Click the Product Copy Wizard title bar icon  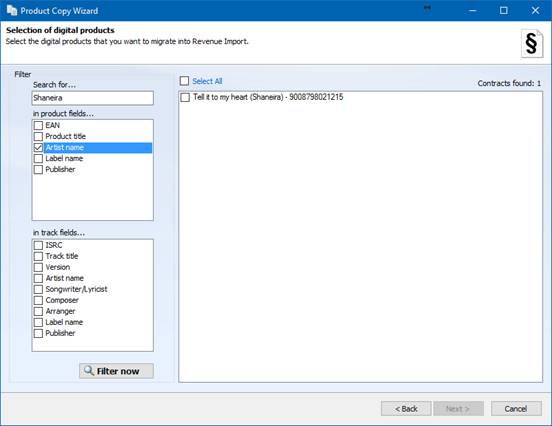tap(12, 10)
